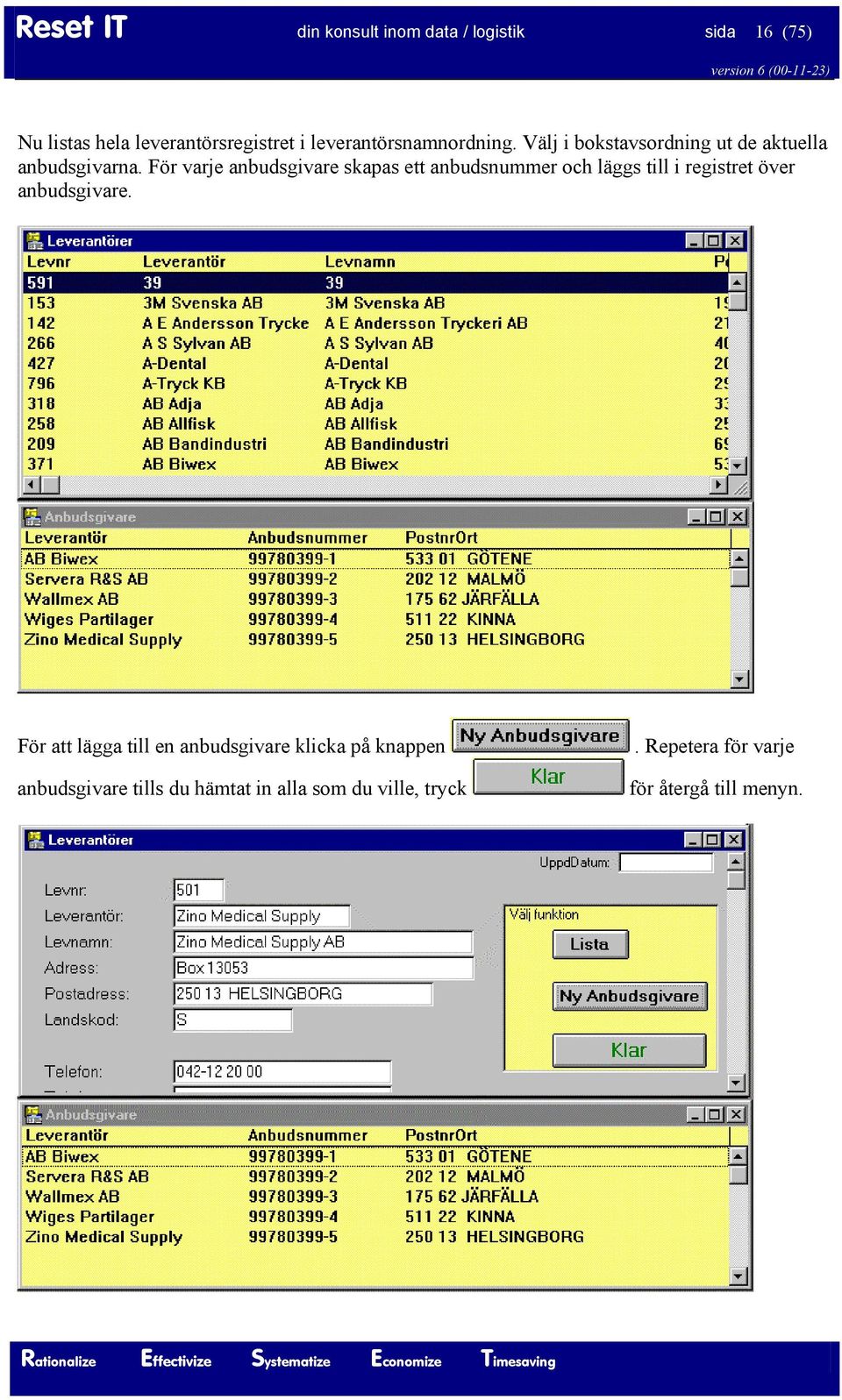Click the title bar icon of the Leverantörer form window
Screen dimensions: 842x1400
(x=35, y=840)
